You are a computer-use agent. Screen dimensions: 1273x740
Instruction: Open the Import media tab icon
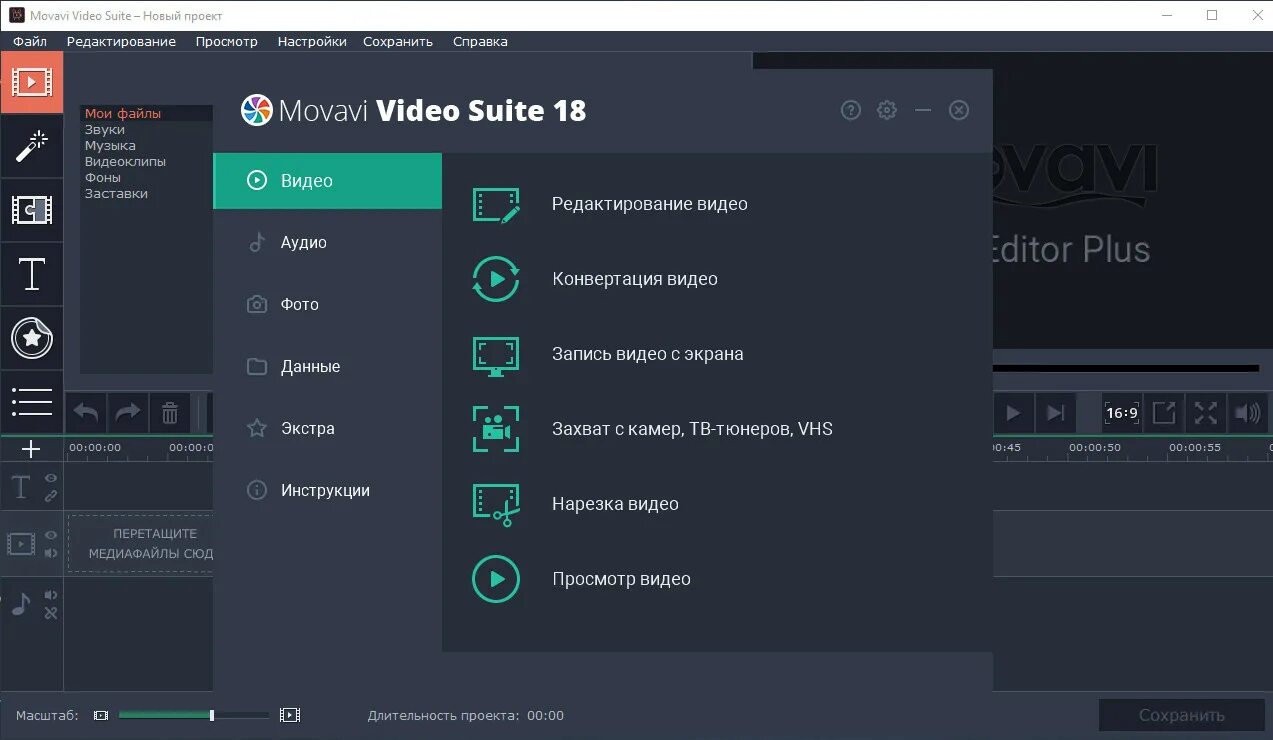(31, 82)
